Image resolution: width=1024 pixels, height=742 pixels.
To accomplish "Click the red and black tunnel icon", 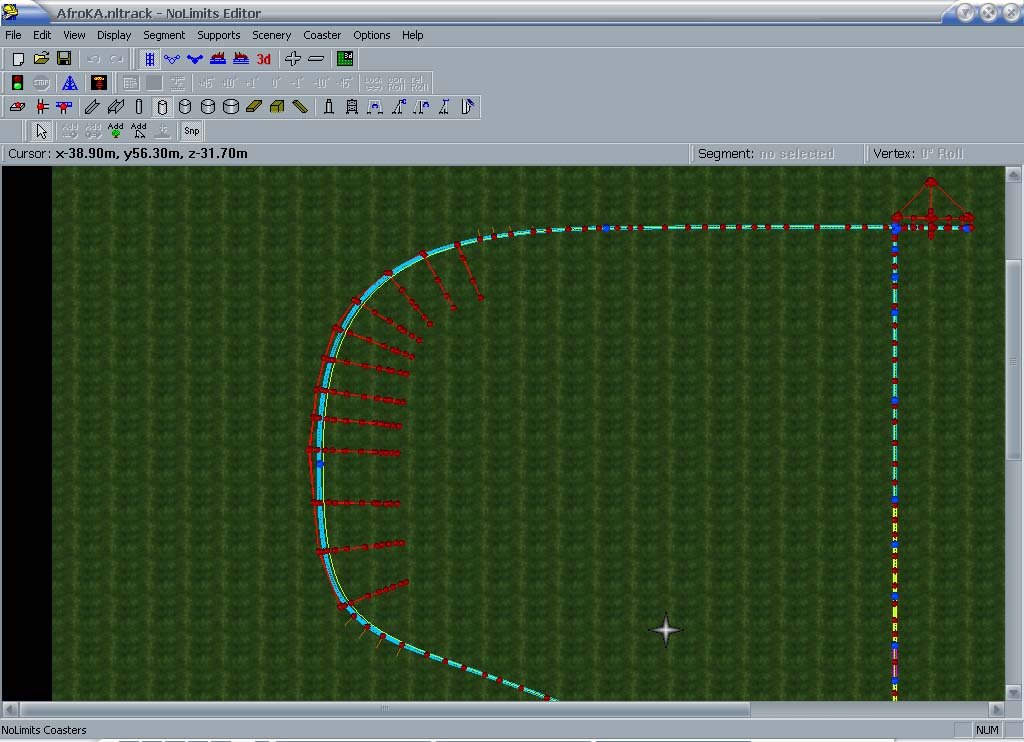I will (x=99, y=83).
